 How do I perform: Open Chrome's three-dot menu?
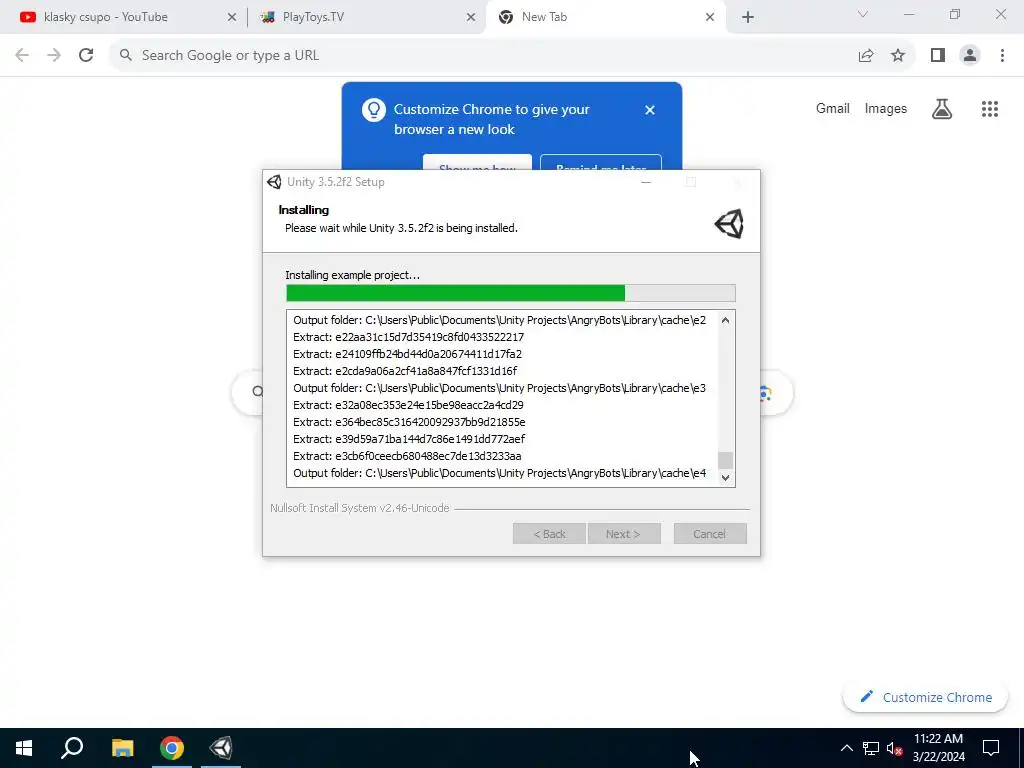[x=1002, y=56]
